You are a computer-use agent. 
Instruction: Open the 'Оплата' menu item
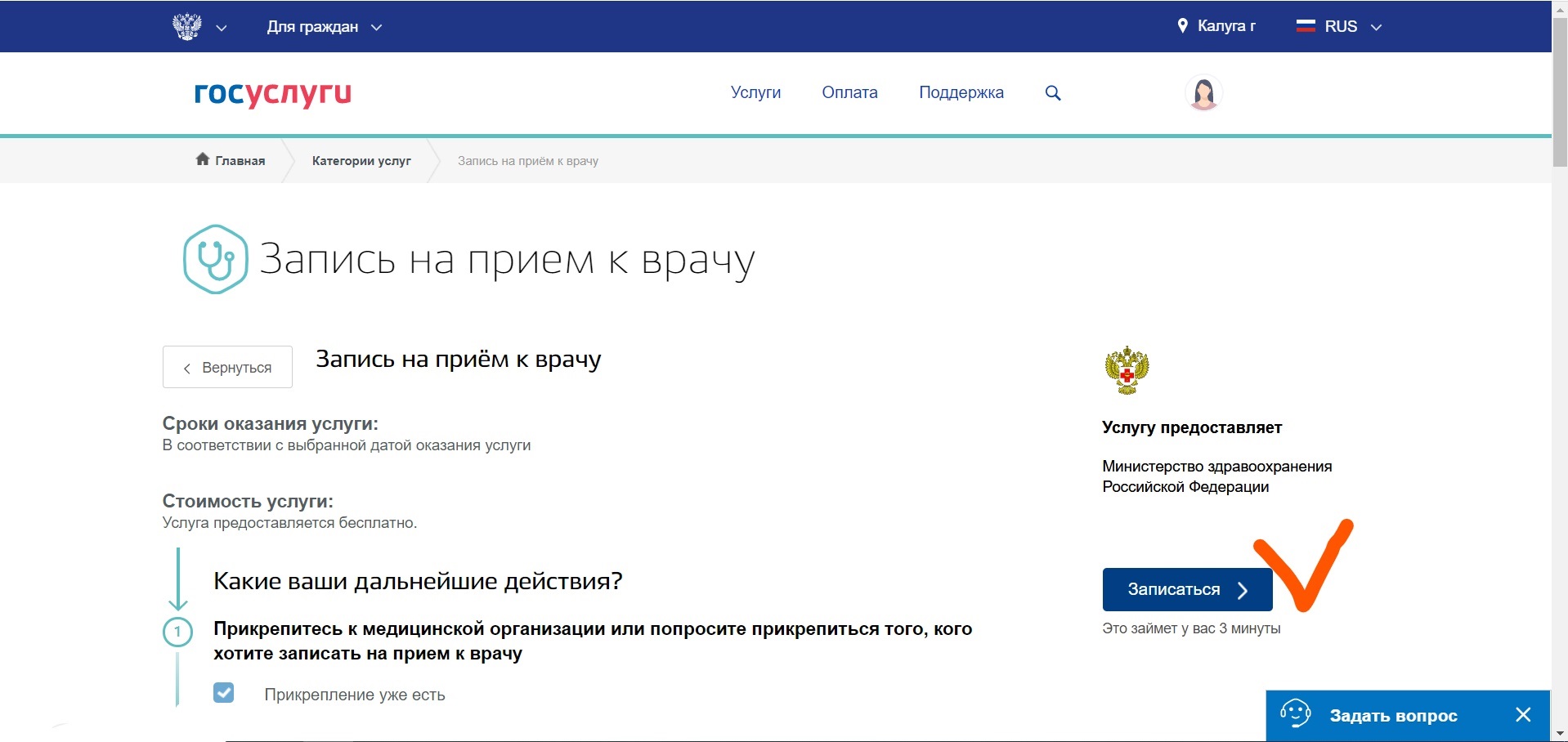coord(849,92)
